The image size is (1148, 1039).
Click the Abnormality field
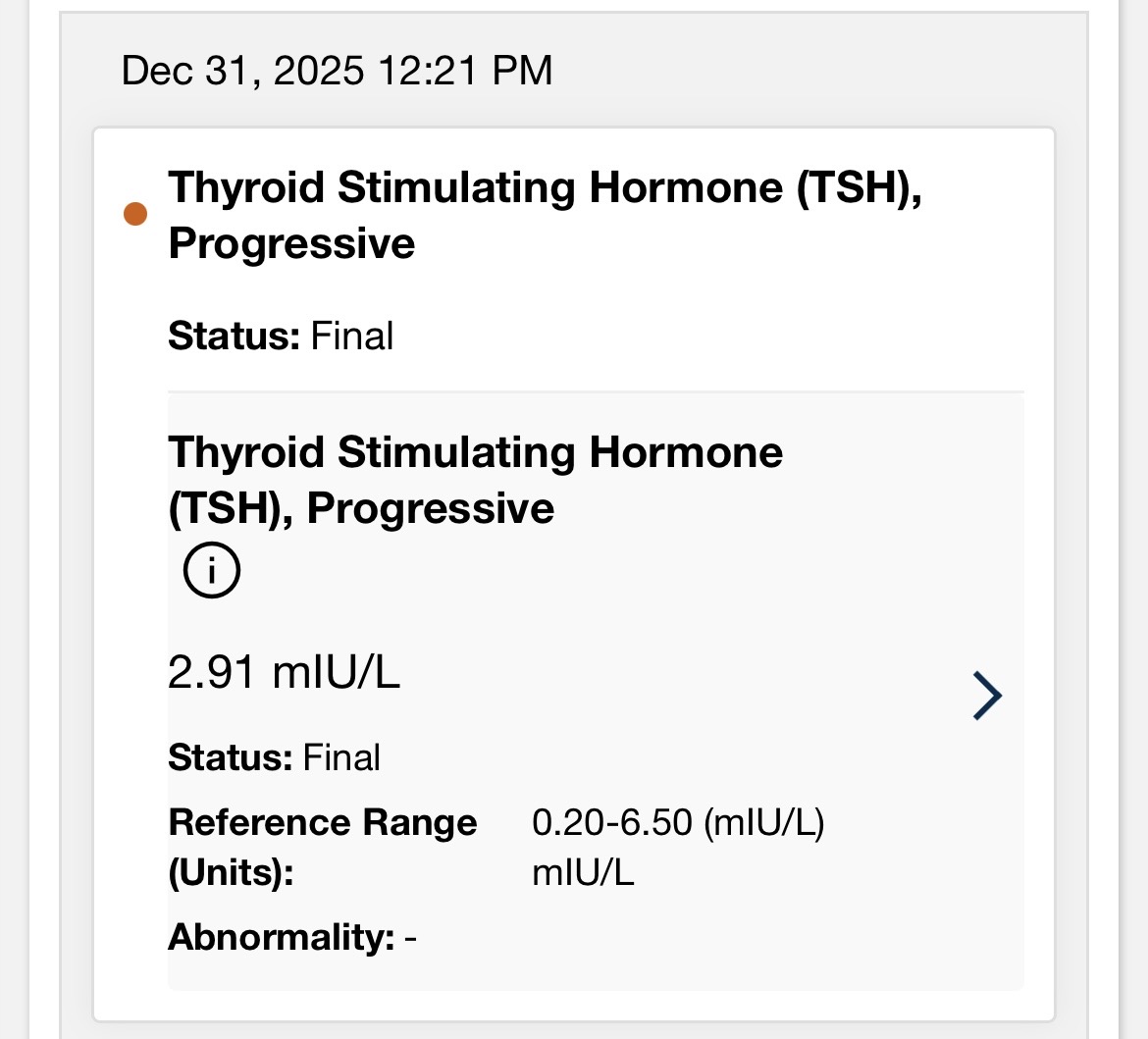[x=290, y=937]
